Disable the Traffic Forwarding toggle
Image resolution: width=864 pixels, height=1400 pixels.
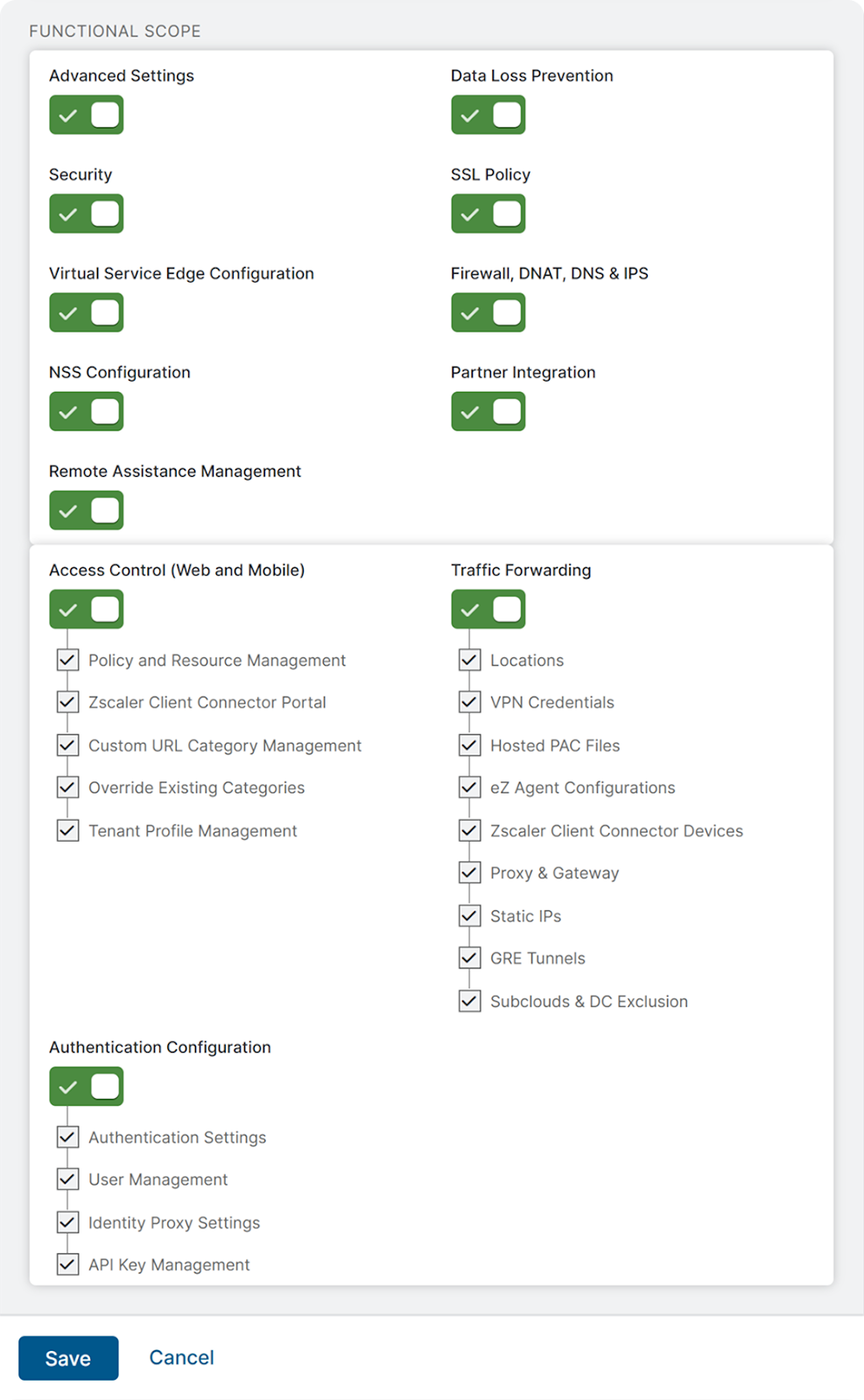488,609
